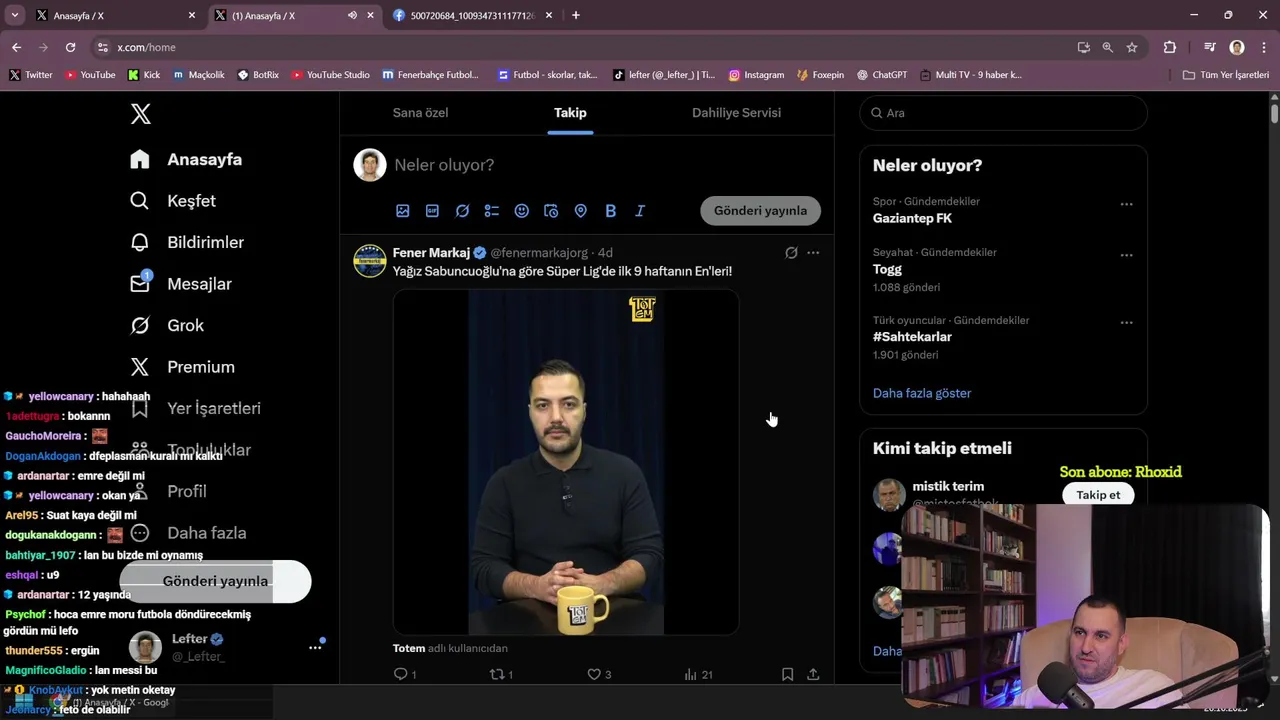Switch to Dahiliye Servisi tab
The width and height of the screenshot is (1280, 720).
[736, 113]
